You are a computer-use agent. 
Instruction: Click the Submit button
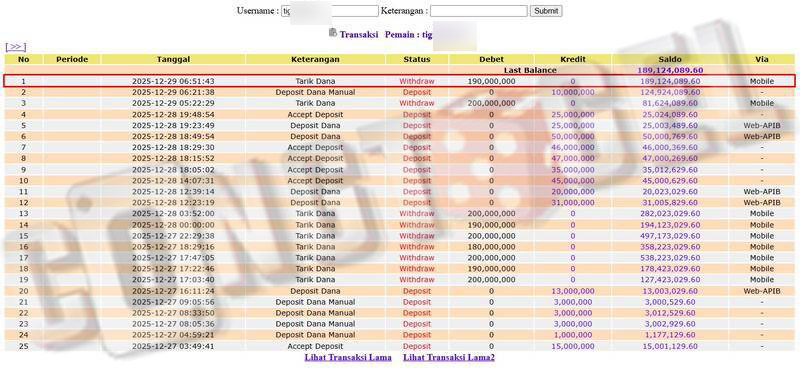(546, 11)
